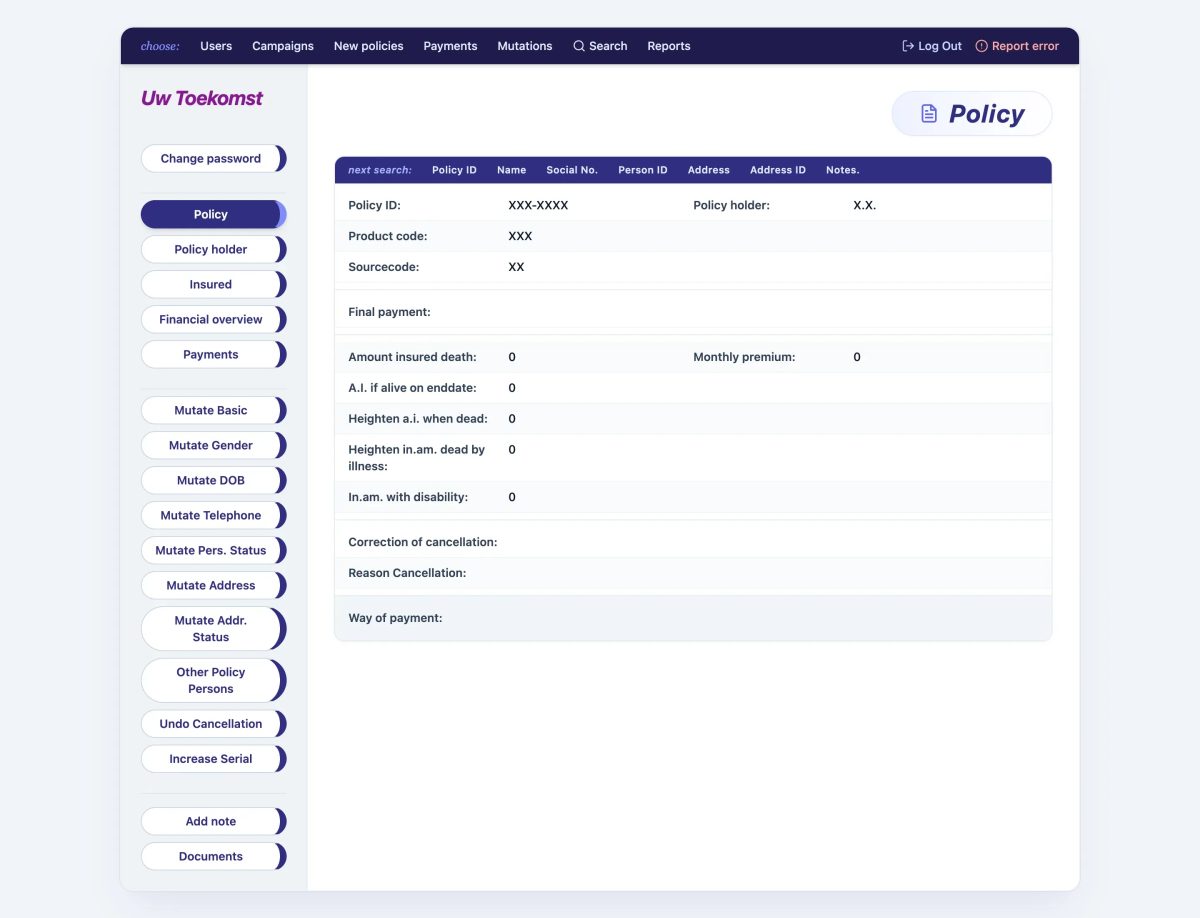Screen dimensions: 1200x918
Task: Click the Policy ID value XXX-XXXX
Action: (x=538, y=205)
